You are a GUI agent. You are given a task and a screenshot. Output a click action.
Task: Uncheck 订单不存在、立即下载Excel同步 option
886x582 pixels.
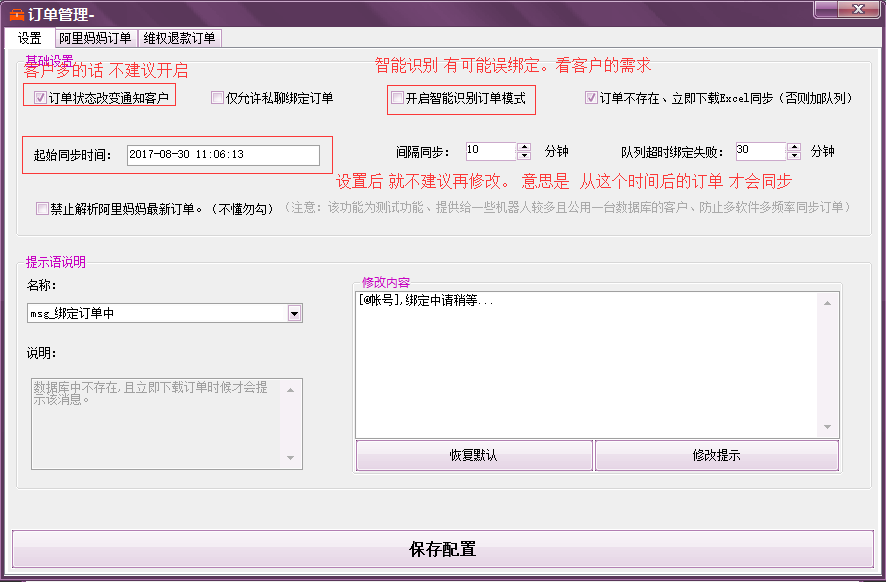(x=591, y=98)
